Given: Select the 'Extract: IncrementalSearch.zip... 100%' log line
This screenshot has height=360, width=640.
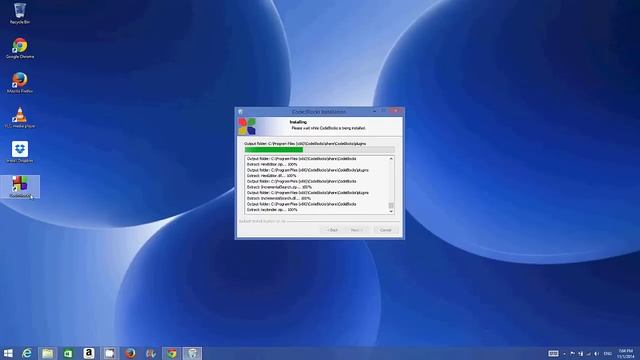Looking at the screenshot, I should pyautogui.click(x=279, y=187).
